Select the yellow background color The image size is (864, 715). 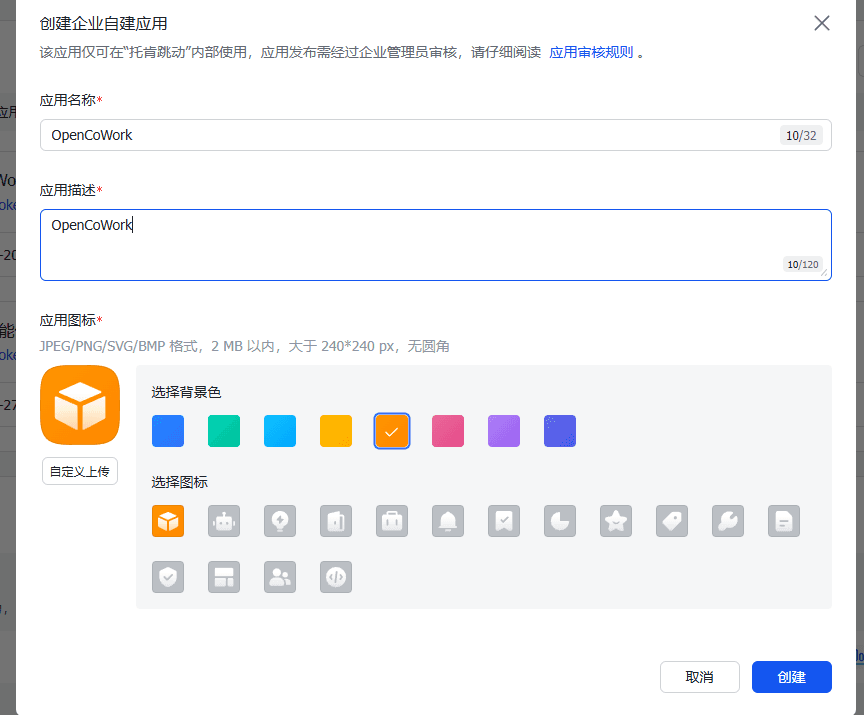[x=336, y=431]
